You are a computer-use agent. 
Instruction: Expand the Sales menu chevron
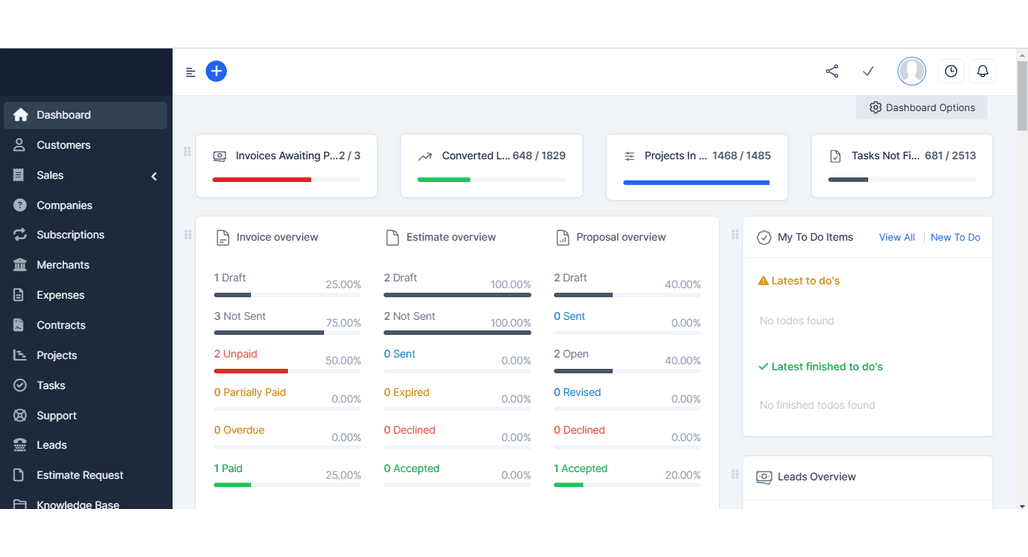154,176
